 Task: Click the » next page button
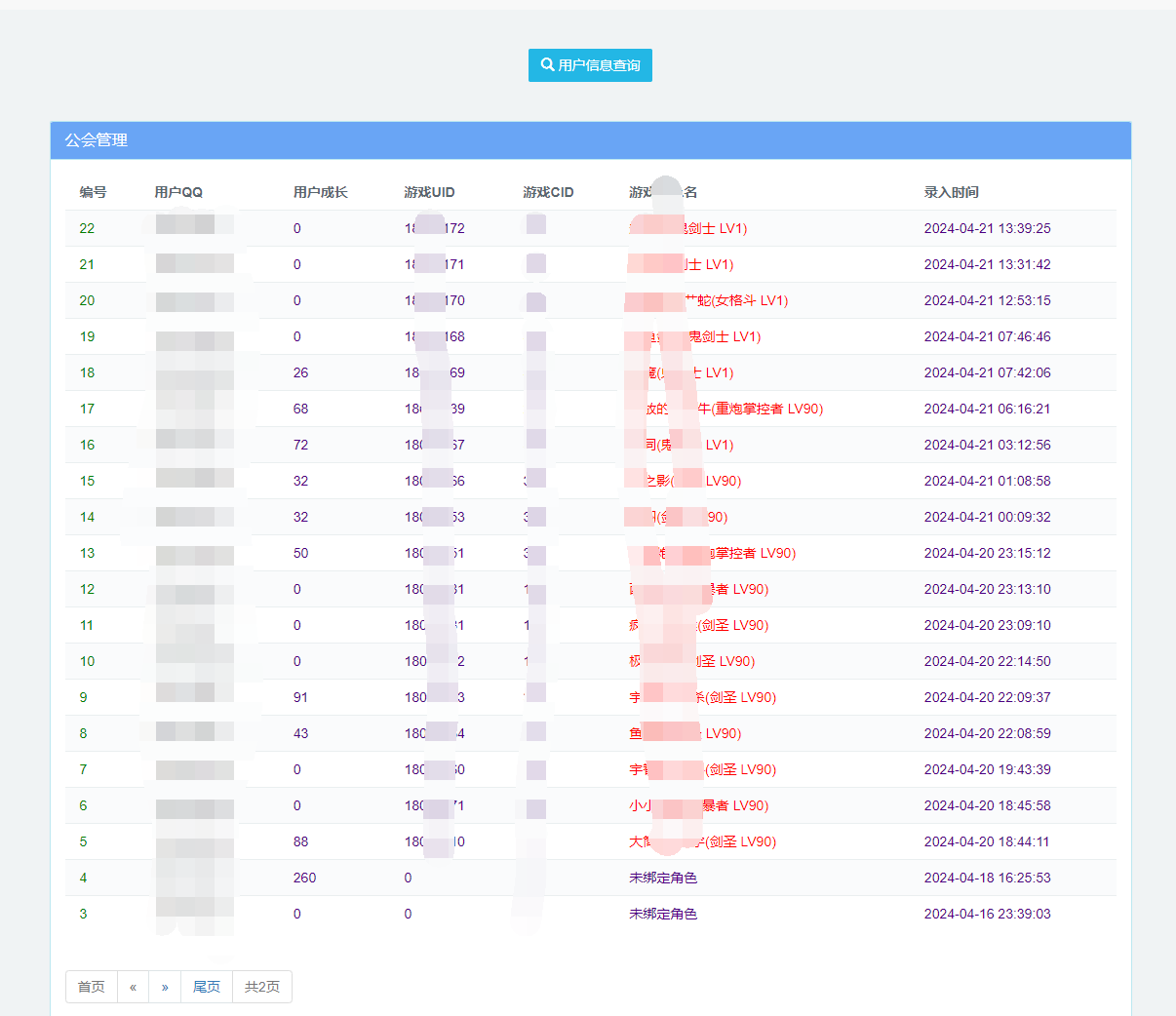(165, 987)
